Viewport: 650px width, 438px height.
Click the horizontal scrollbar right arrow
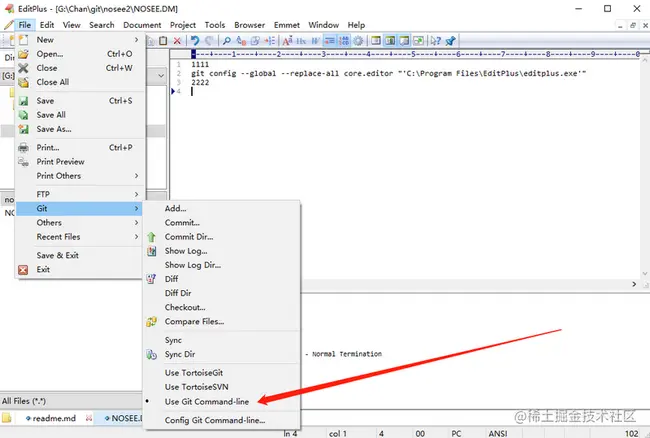634,284
